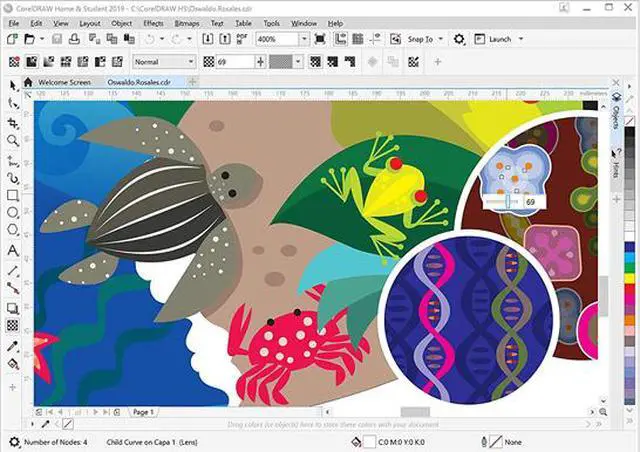
Task: Expand the Snap To dropdown
Action: point(441,39)
